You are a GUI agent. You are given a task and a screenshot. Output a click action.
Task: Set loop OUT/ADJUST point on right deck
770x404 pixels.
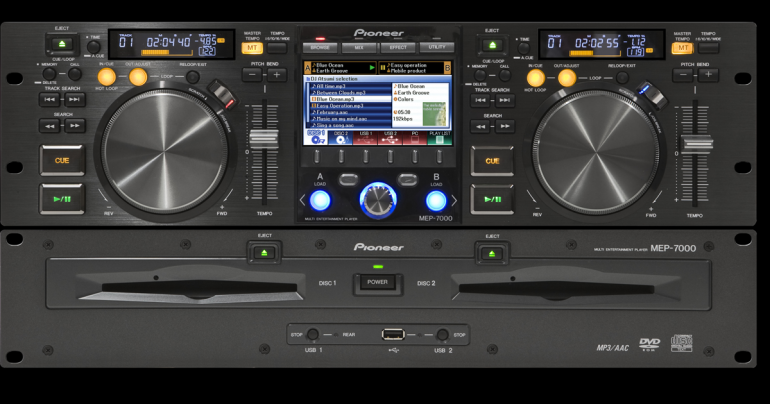[x=567, y=78]
